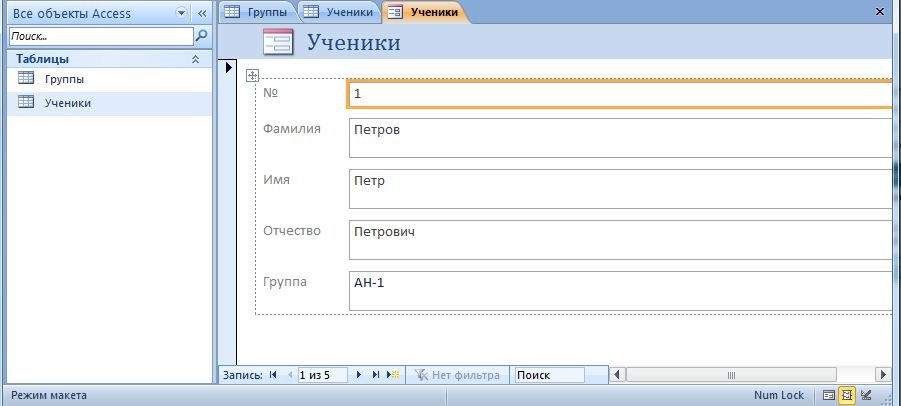Jump to the last record

(377, 375)
